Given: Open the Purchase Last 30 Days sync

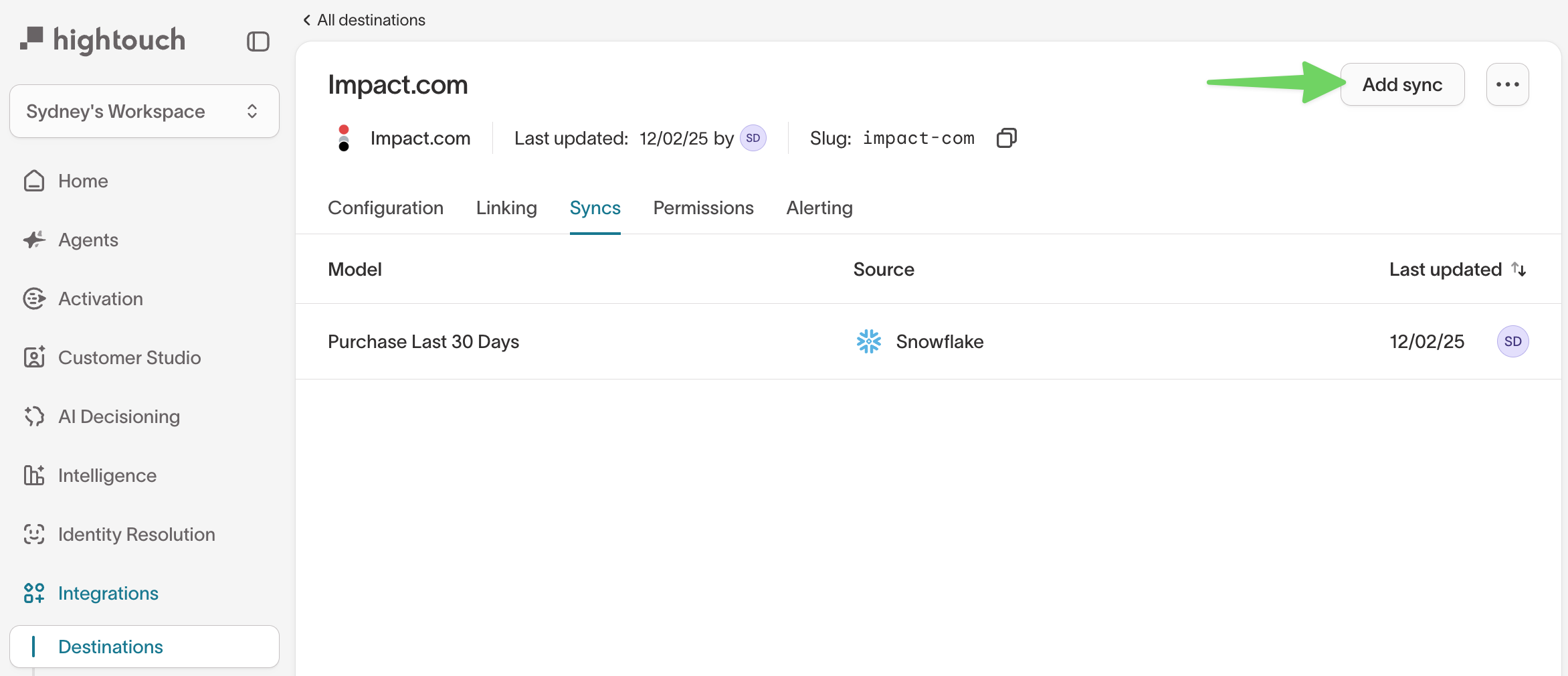Looking at the screenshot, I should [423, 341].
